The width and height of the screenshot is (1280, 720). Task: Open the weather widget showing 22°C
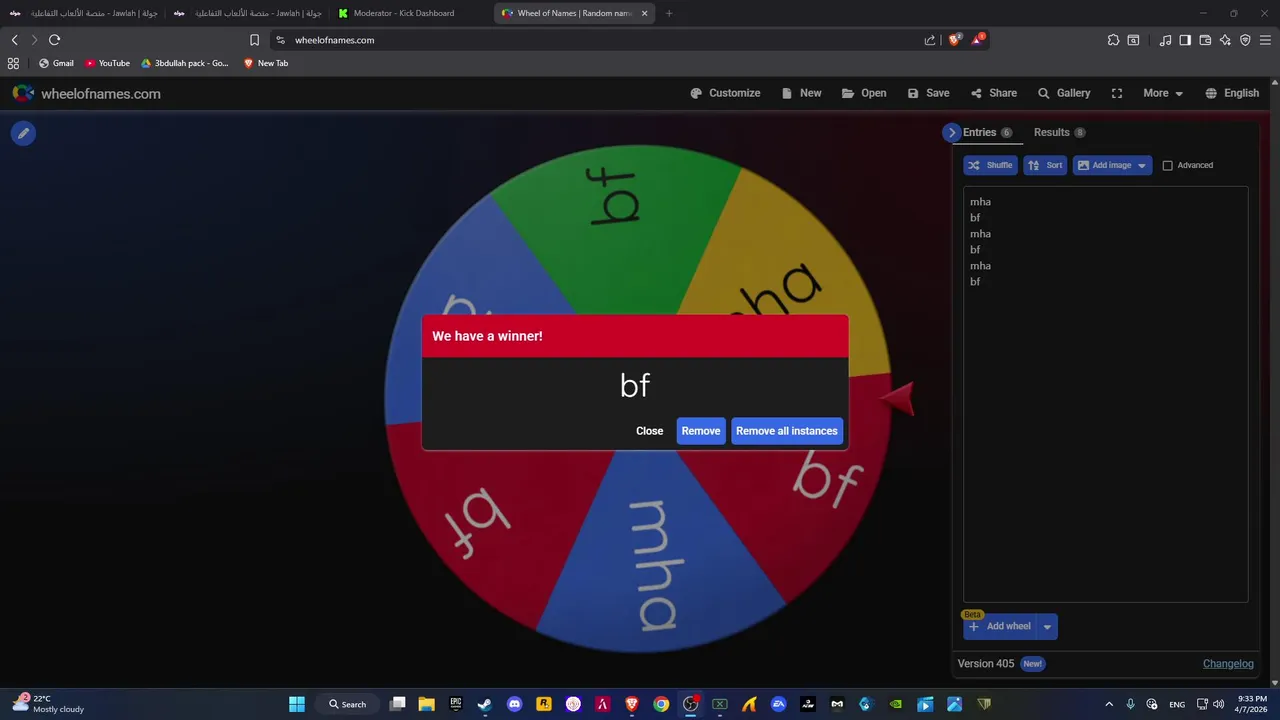pyautogui.click(x=48, y=704)
